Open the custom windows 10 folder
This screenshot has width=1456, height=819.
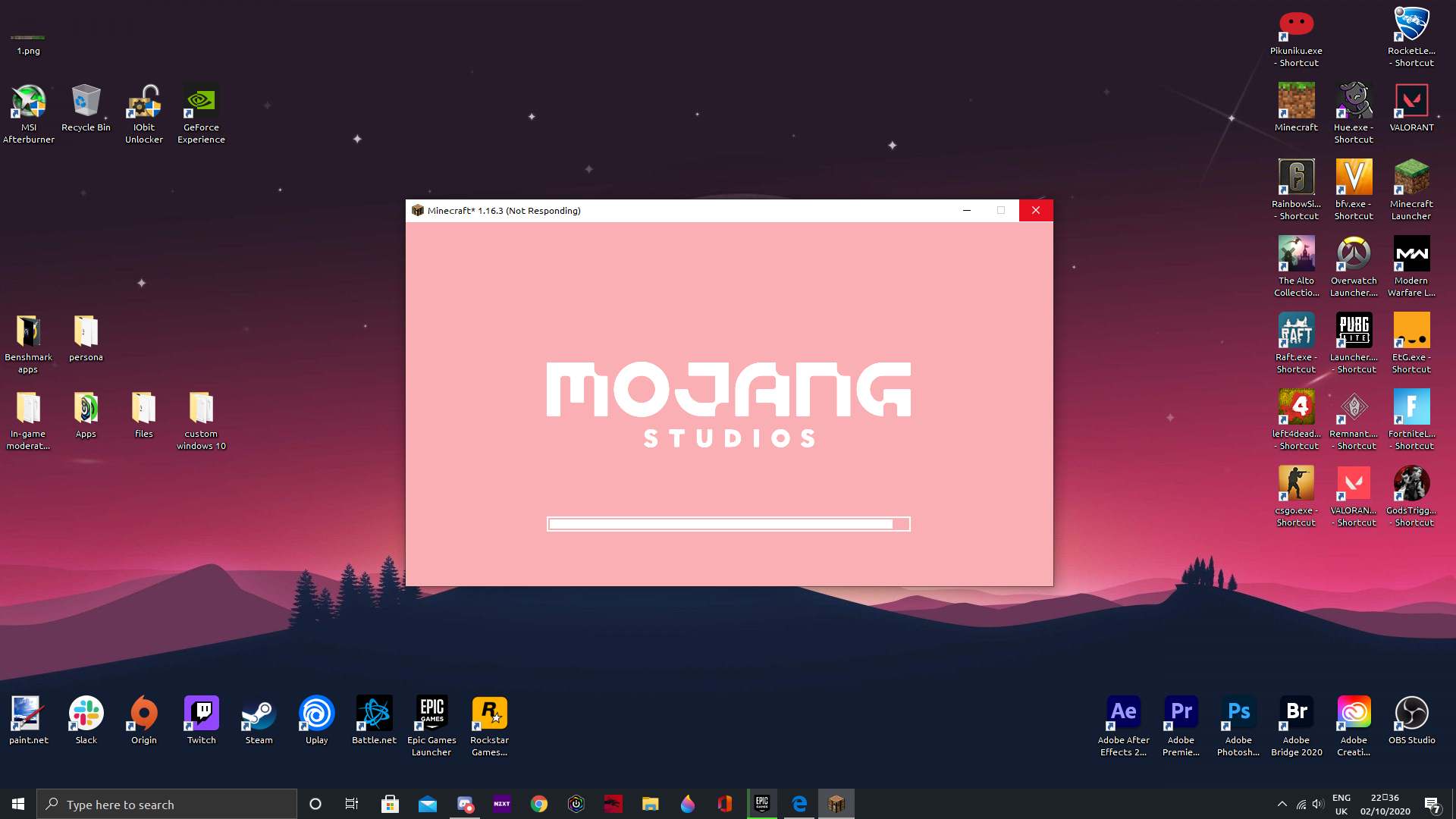point(201,407)
